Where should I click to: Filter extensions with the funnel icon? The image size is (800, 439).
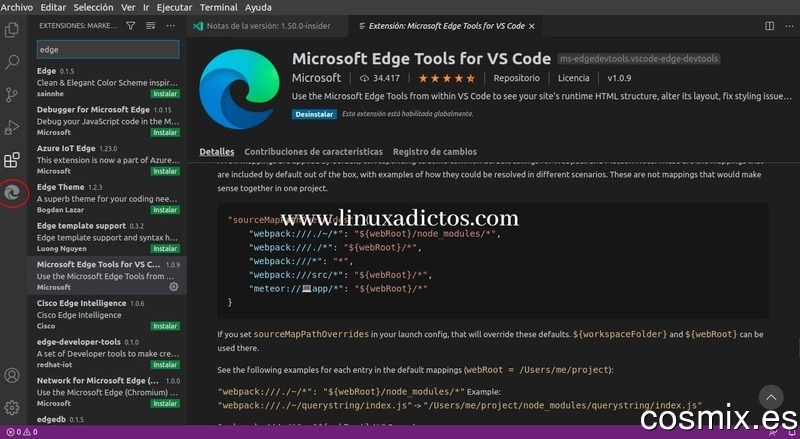(131, 26)
